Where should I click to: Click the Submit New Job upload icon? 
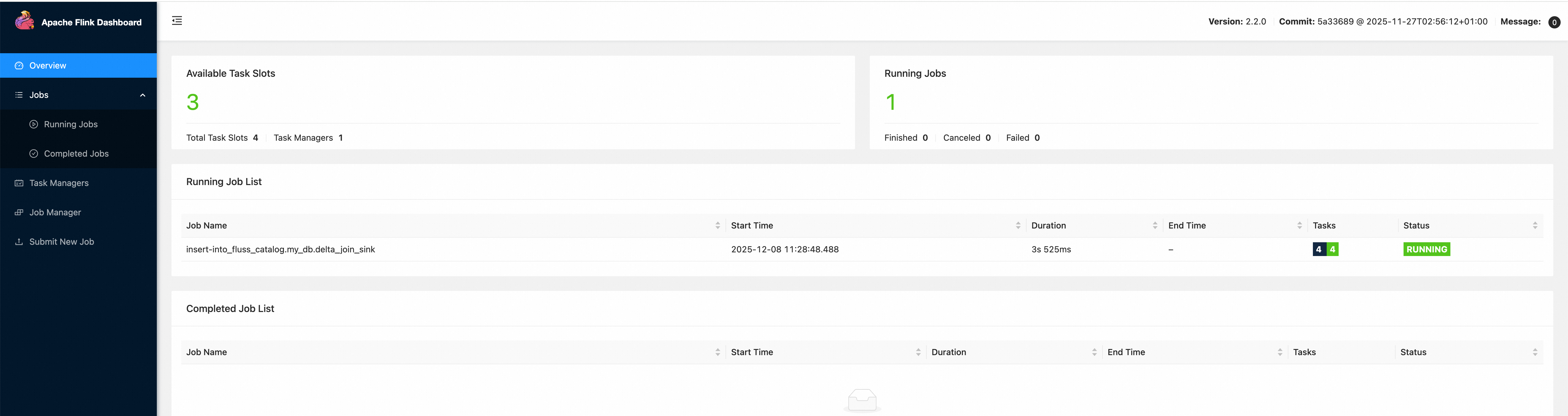pos(19,241)
